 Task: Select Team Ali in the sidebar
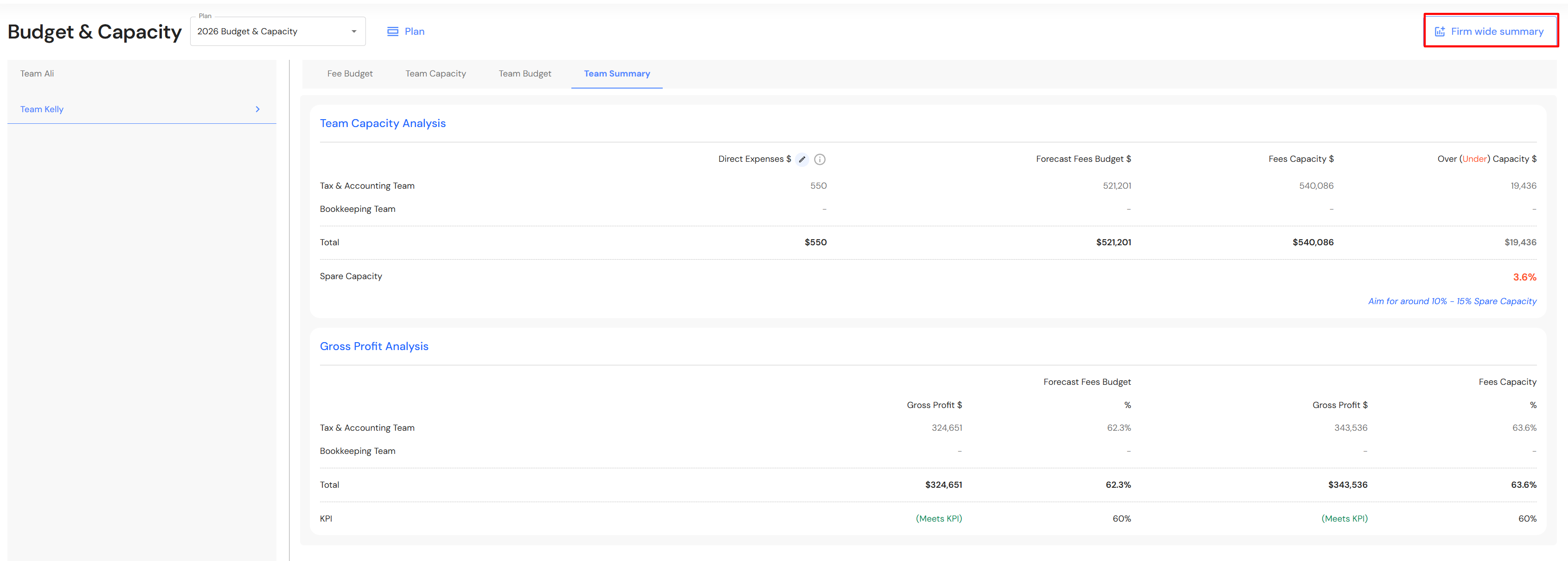37,74
